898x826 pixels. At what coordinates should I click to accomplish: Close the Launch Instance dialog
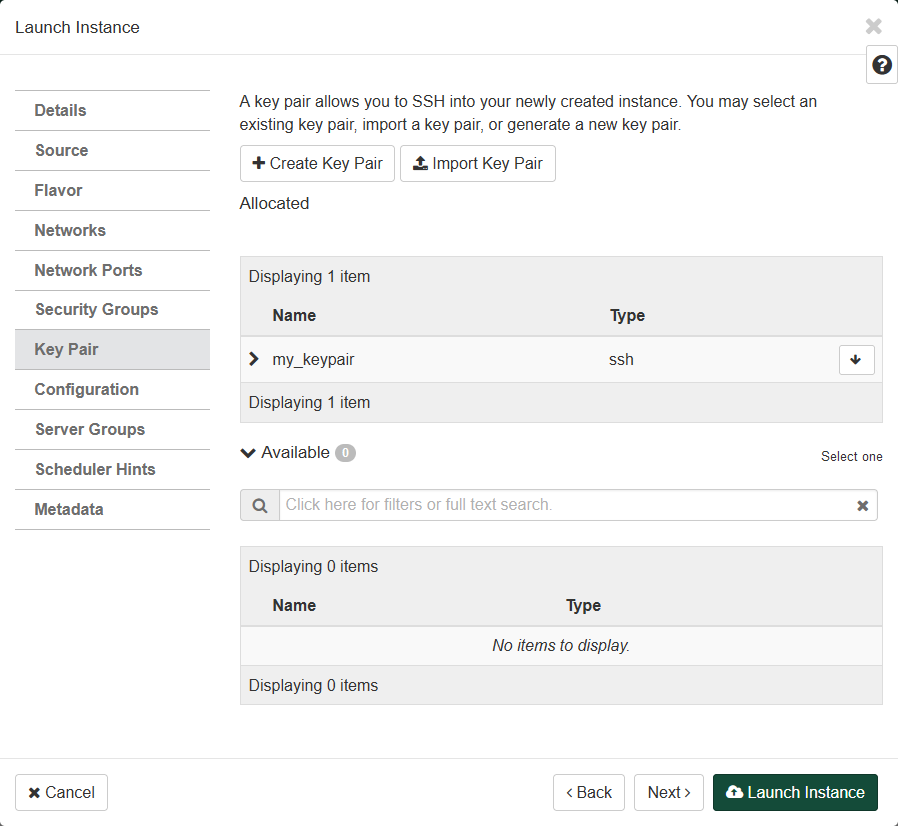point(873,27)
